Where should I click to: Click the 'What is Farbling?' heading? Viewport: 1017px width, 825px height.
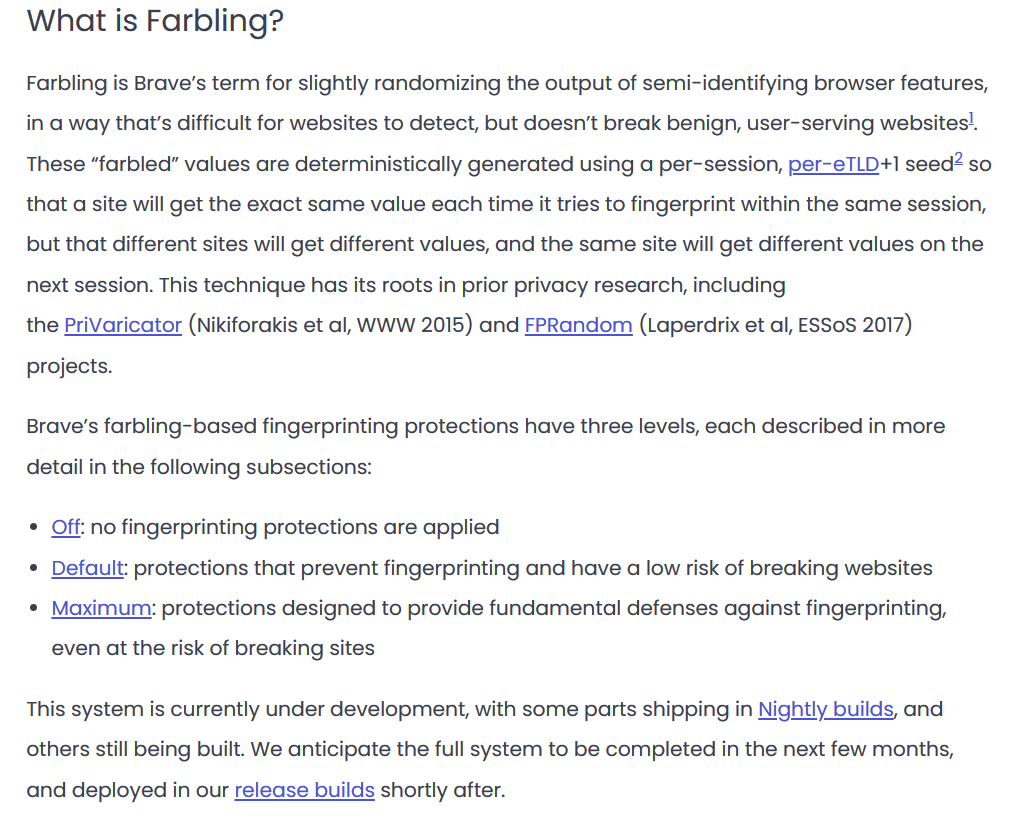point(155,21)
